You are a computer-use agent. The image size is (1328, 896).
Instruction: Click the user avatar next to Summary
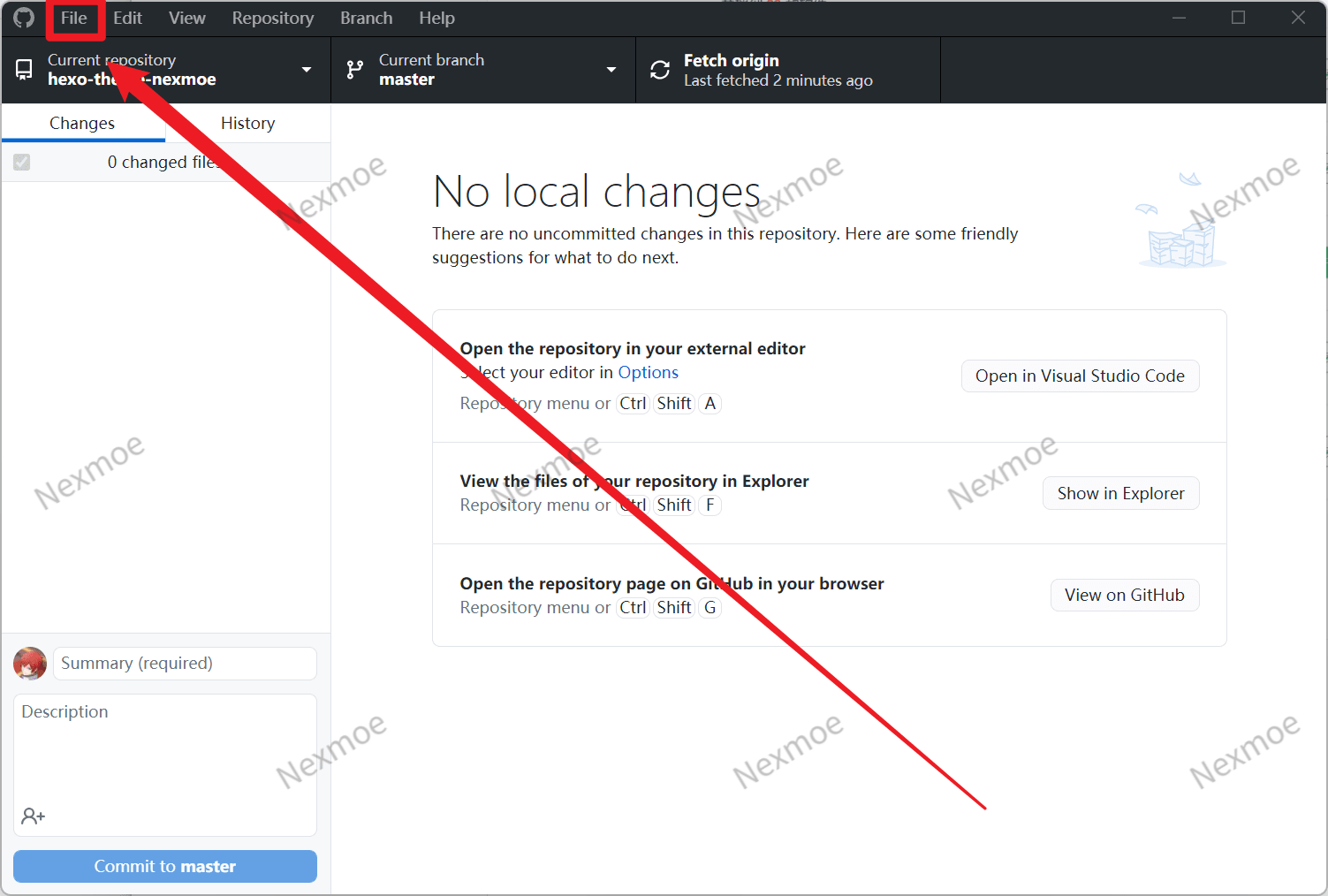30,664
